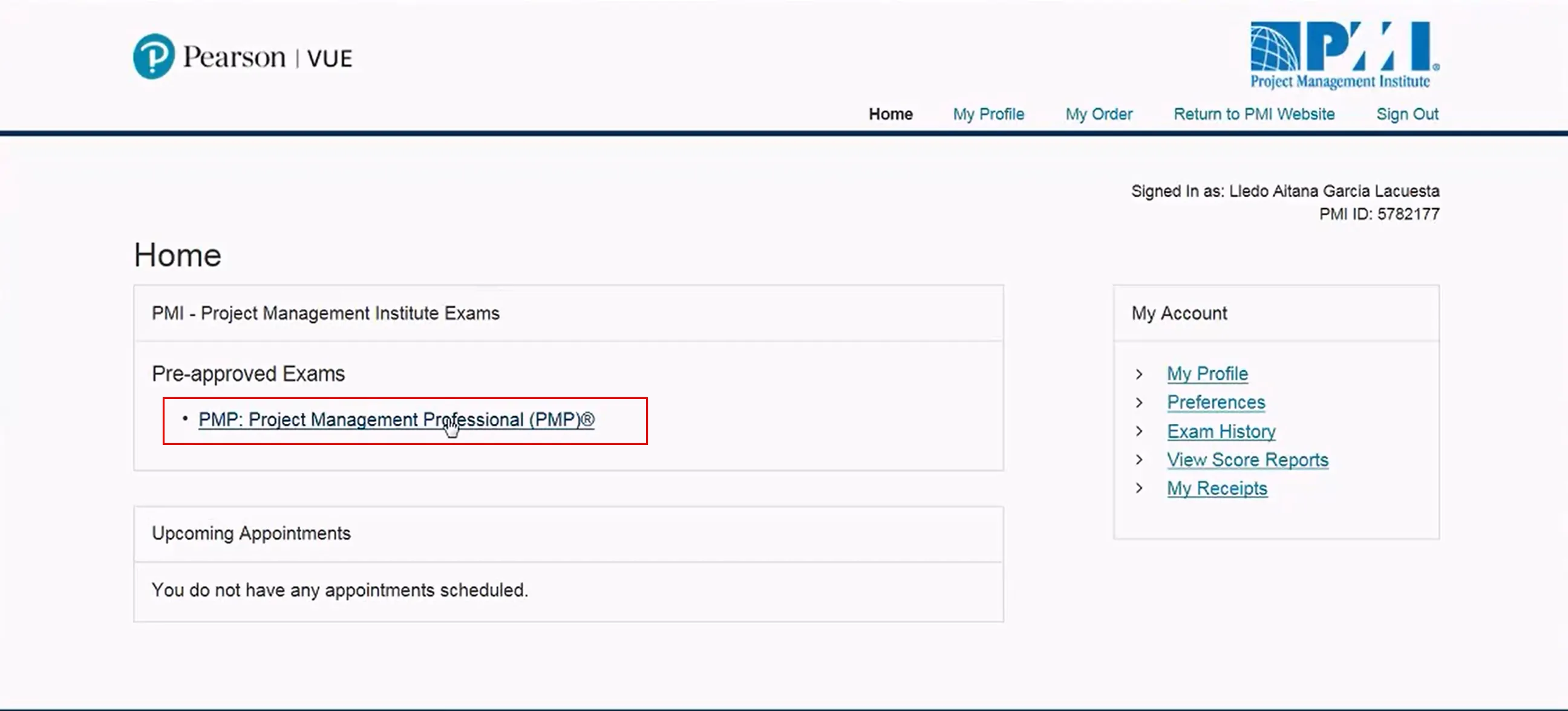The width and height of the screenshot is (1568, 711).
Task: Open My Order from the navigation
Action: [x=1099, y=114]
